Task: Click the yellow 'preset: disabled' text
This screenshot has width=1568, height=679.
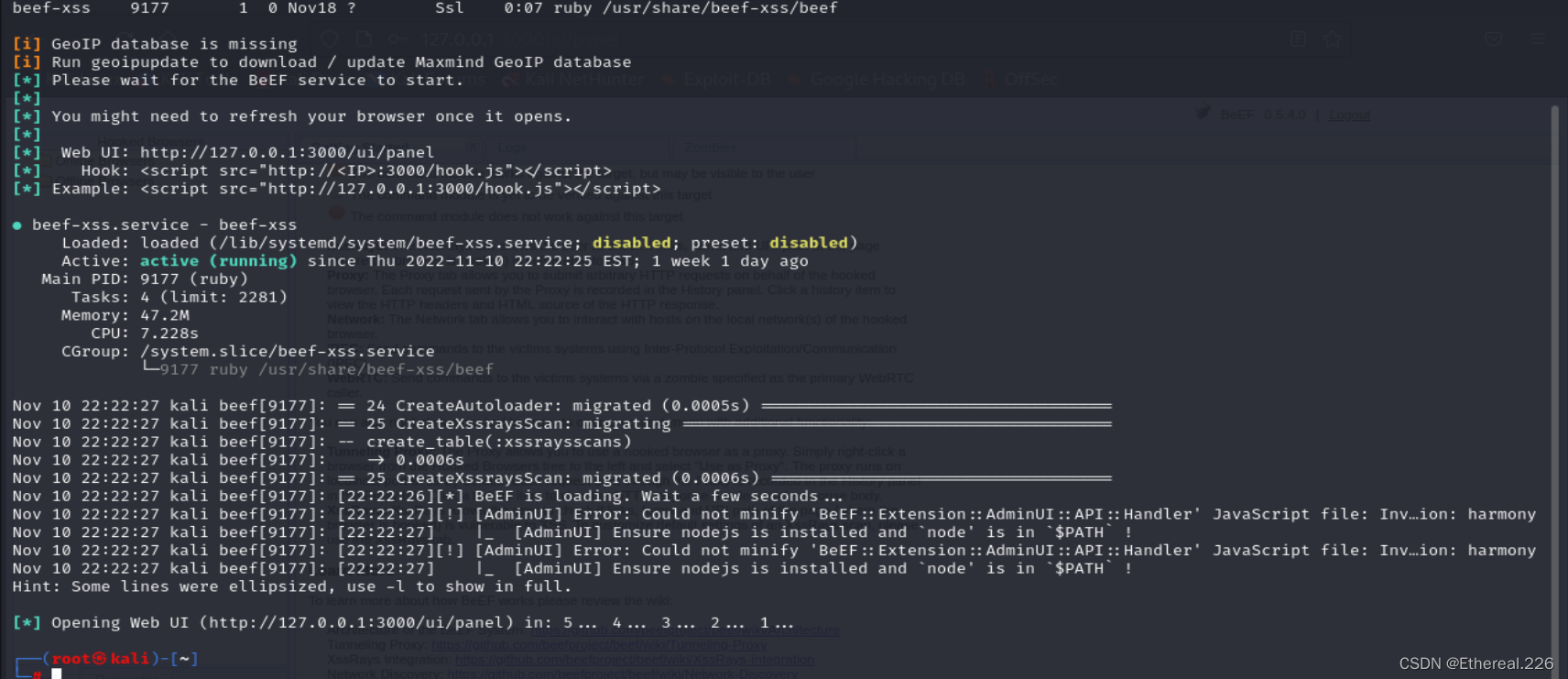Action: pos(774,243)
